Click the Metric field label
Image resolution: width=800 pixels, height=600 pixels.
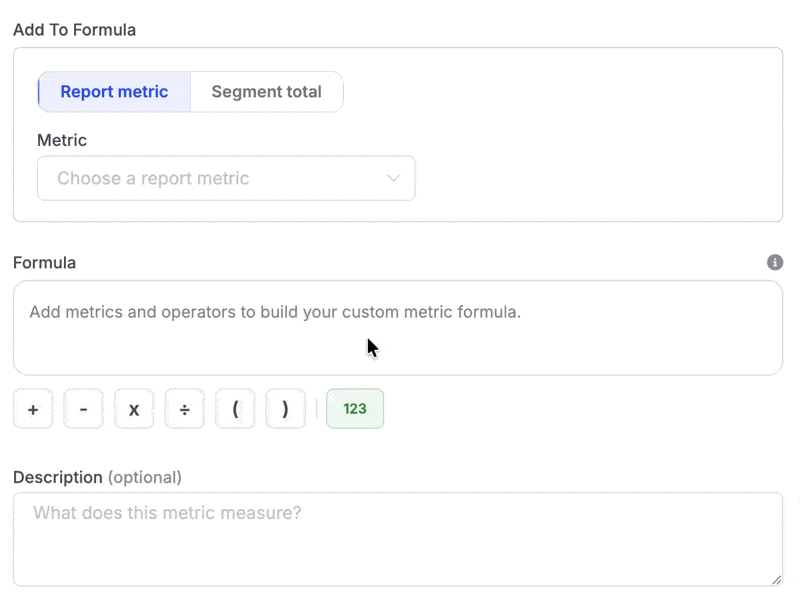pyautogui.click(x=62, y=140)
